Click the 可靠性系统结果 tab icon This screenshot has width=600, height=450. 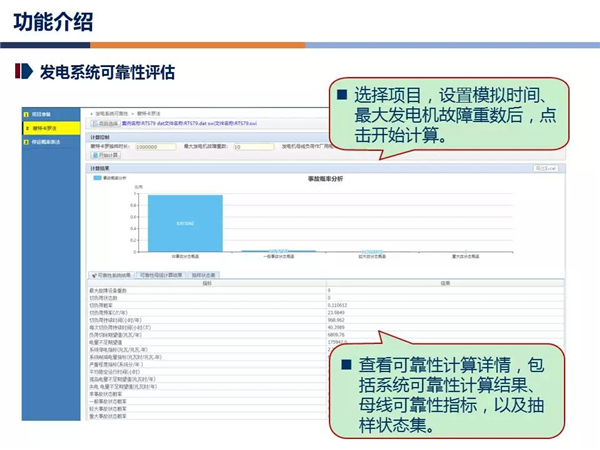coord(93,274)
